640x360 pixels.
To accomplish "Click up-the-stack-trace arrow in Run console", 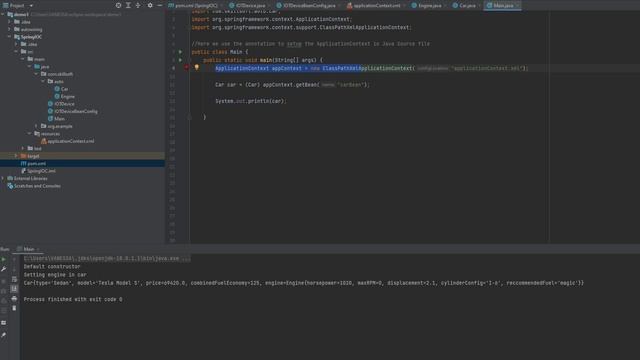I will point(14,259).
